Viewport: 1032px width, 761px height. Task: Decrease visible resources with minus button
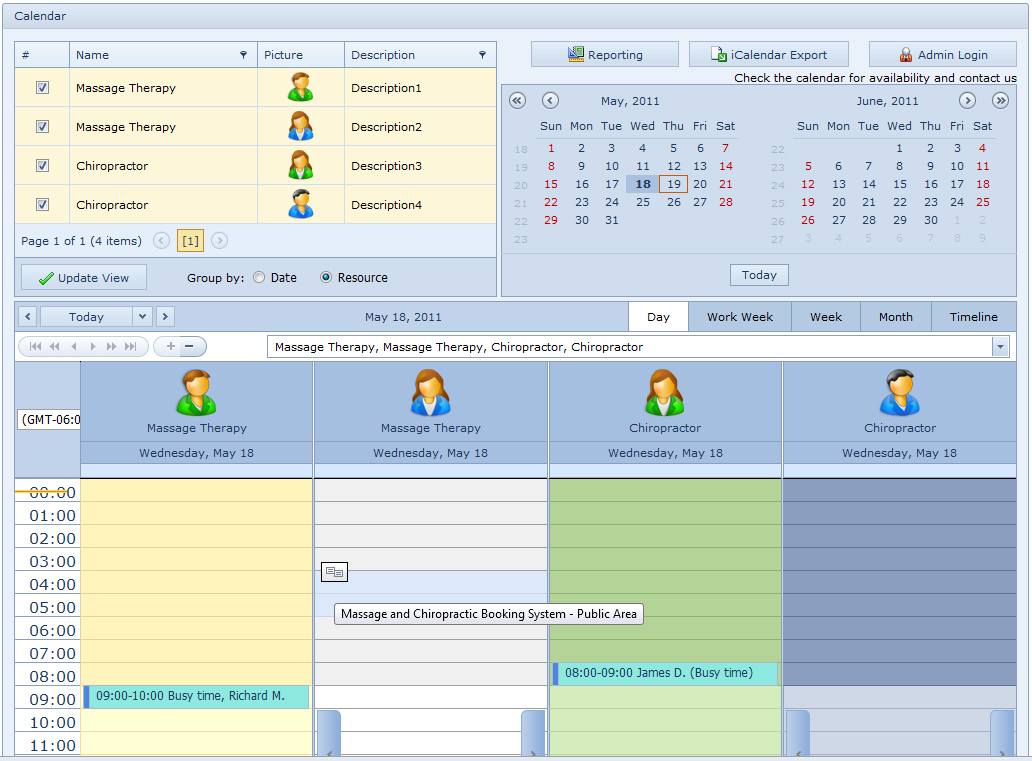pyautogui.click(x=190, y=346)
